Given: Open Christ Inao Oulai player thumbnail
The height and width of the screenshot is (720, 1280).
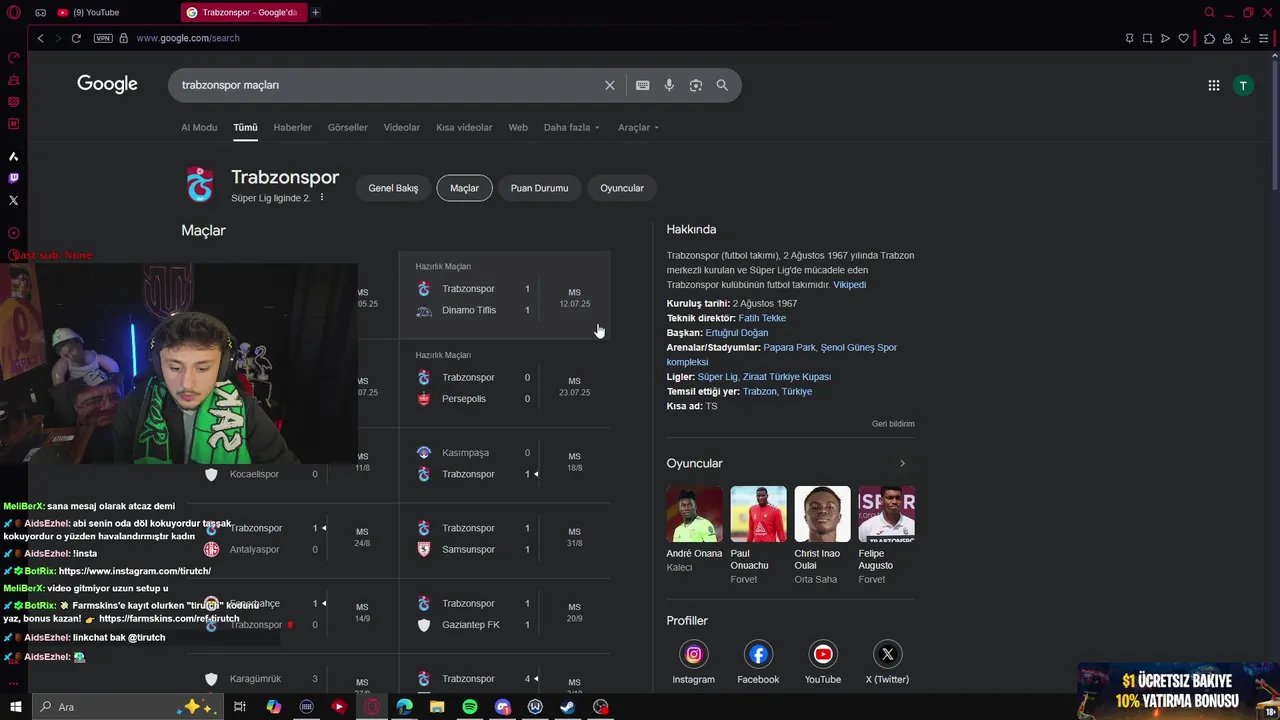Looking at the screenshot, I should [x=822, y=514].
